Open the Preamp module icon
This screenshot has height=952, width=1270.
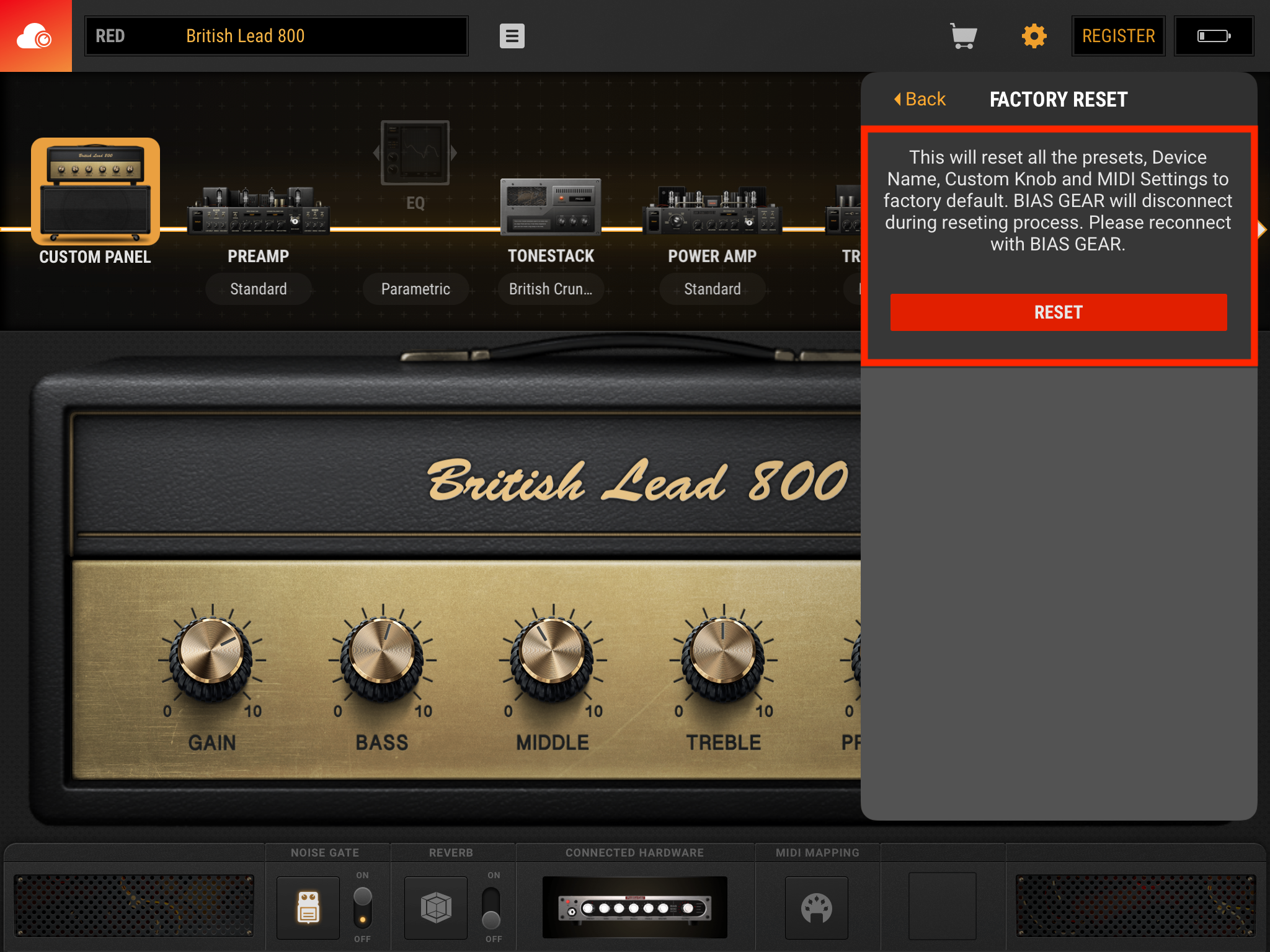click(x=259, y=211)
